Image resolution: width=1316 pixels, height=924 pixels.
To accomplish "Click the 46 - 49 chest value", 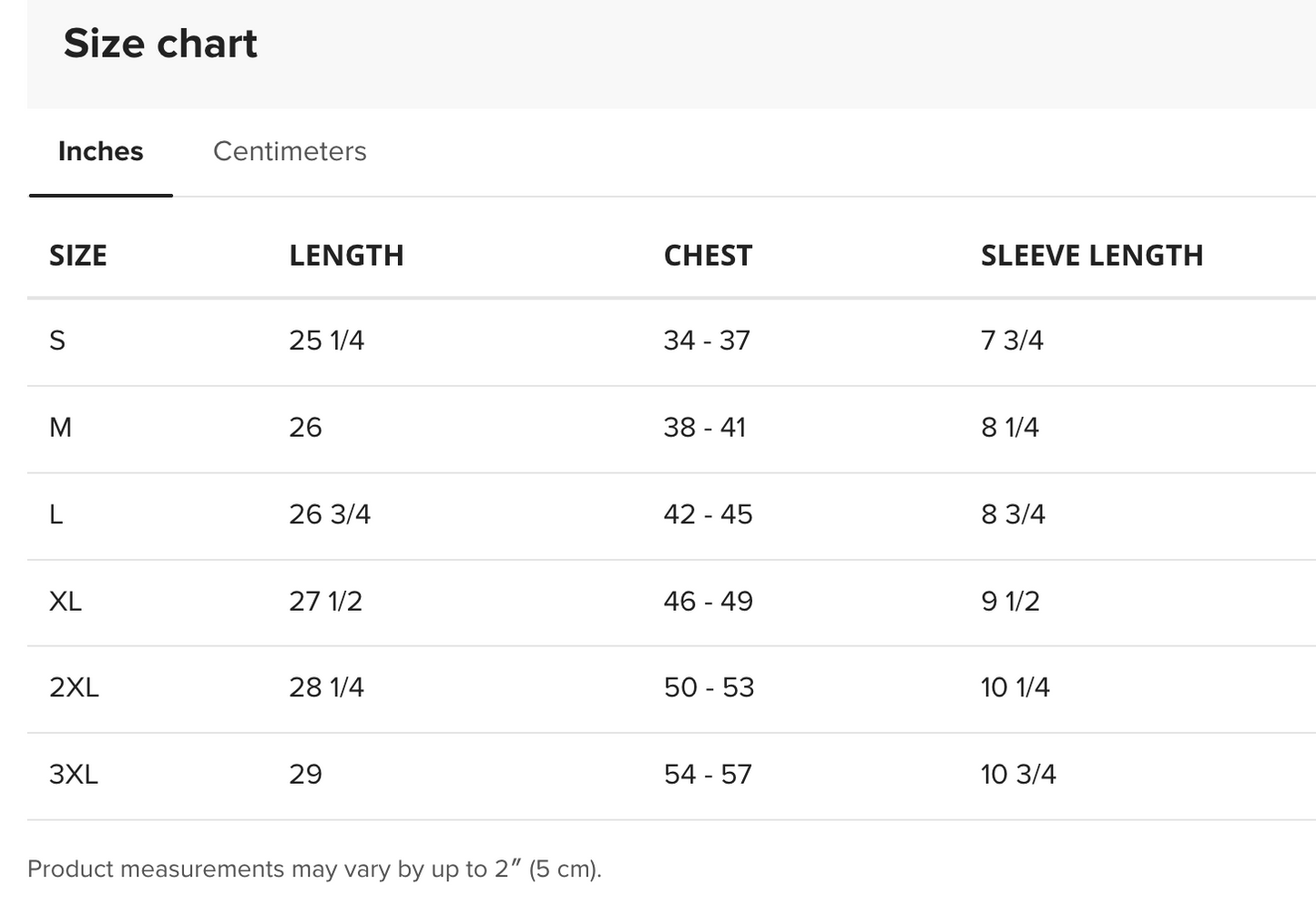I will point(708,601).
